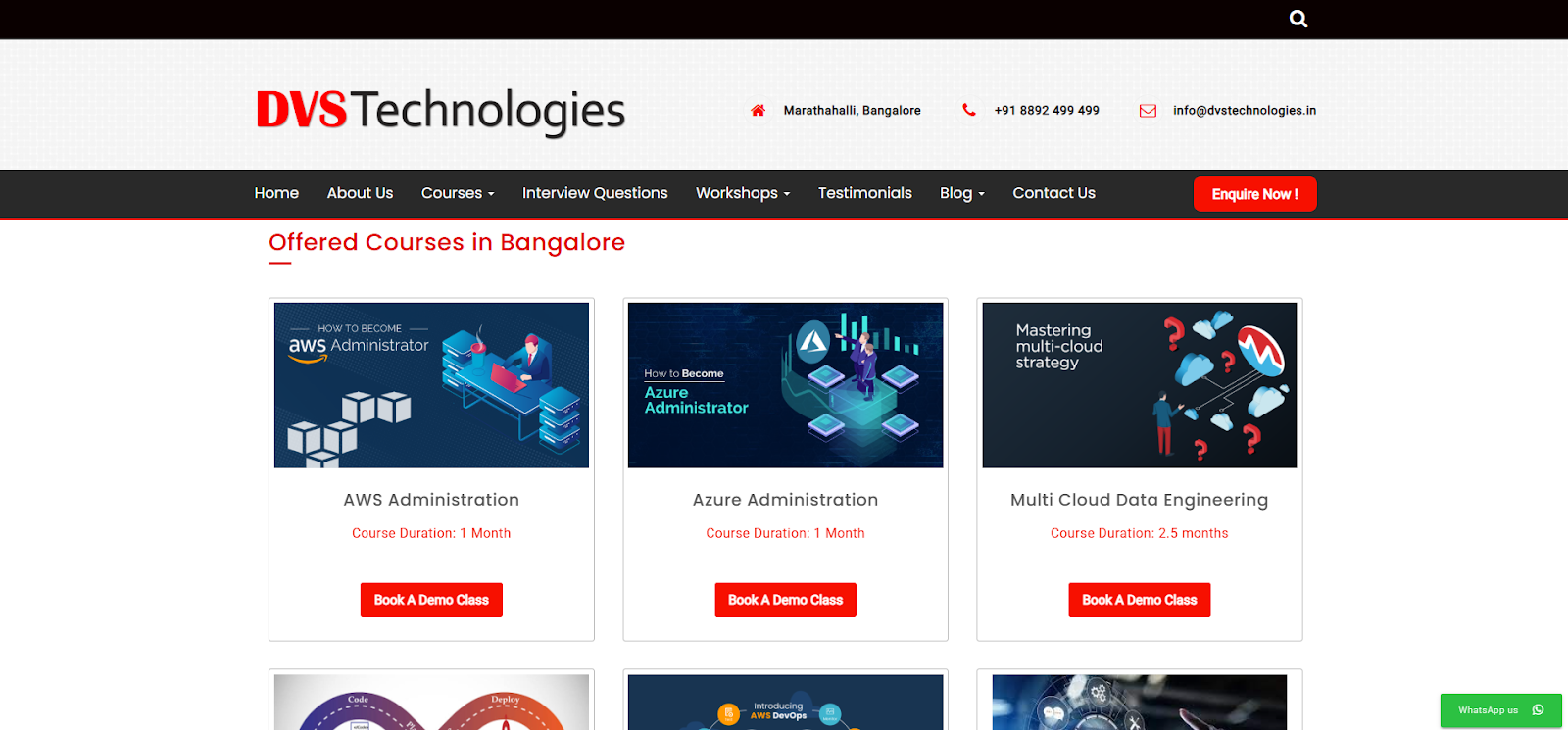Click the WhatsApp logo icon
Viewport: 1568px width, 730px height.
pos(1538,710)
